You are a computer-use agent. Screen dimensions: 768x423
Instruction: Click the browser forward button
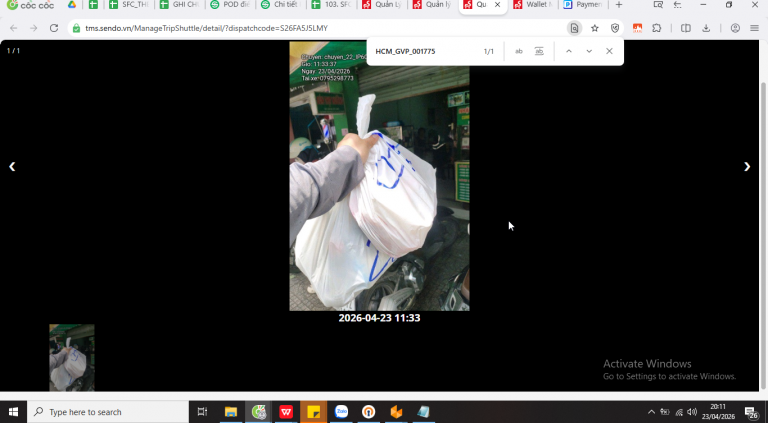33,28
